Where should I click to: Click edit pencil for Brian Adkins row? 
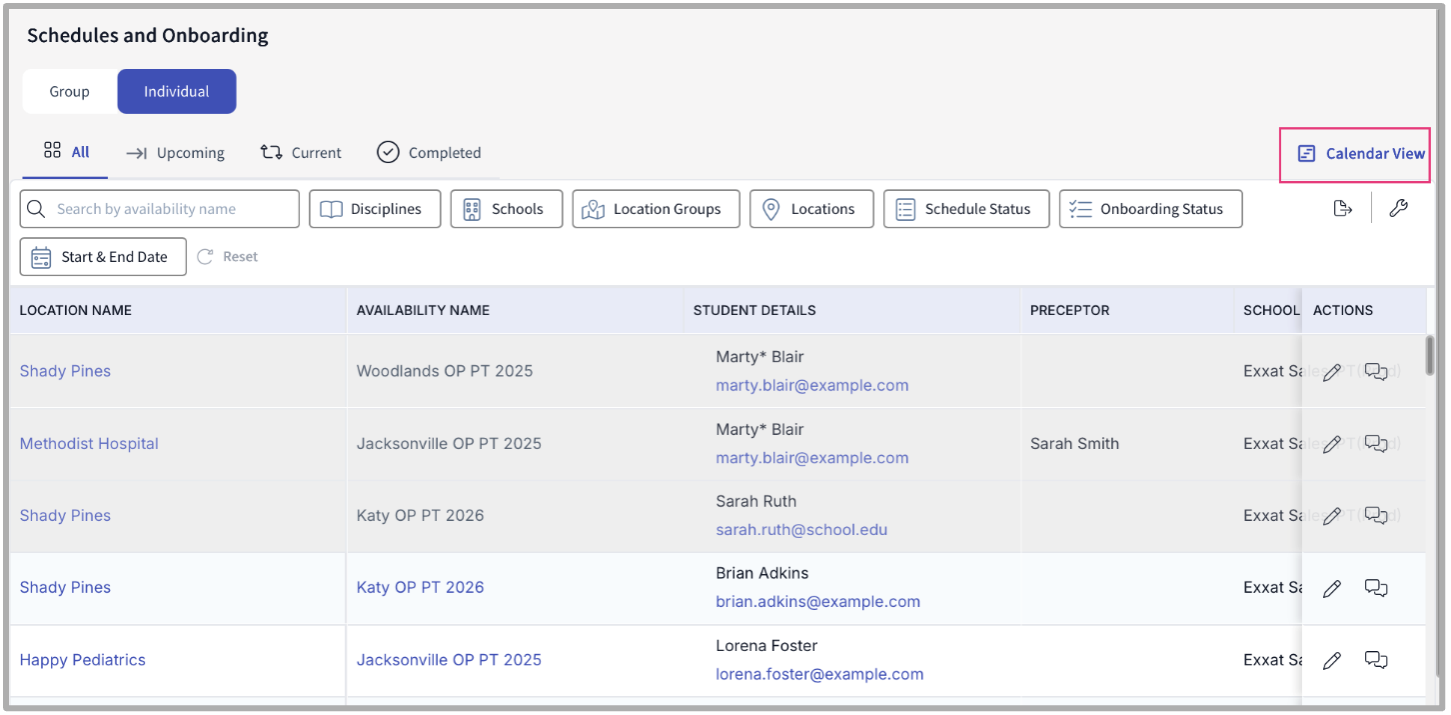pyautogui.click(x=1331, y=589)
